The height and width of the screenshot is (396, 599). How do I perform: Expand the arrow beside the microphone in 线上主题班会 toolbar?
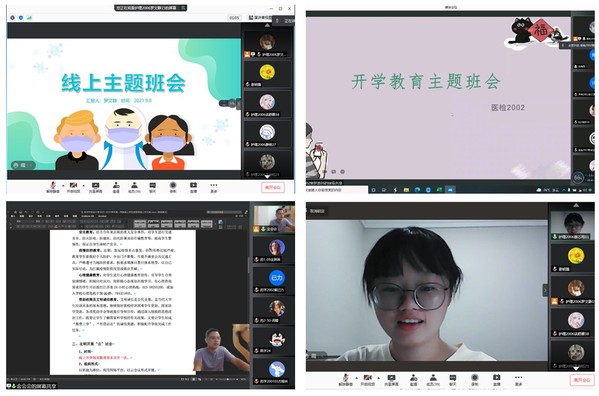[63, 186]
